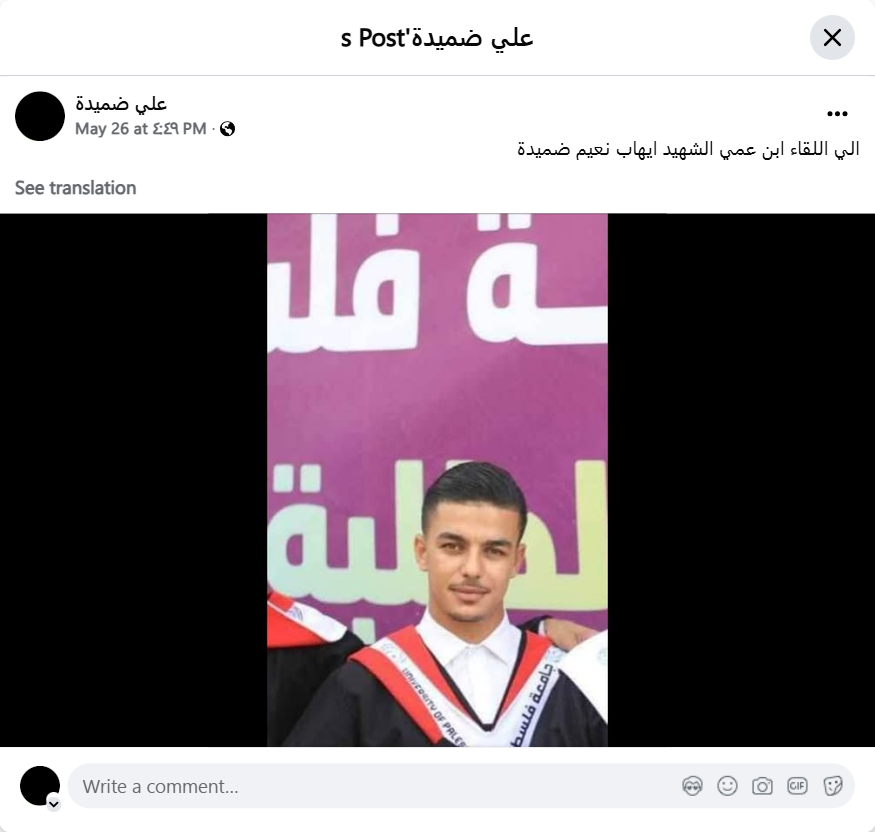Open the graduation photo in full view
This screenshot has height=832, width=875.
(x=438, y=480)
